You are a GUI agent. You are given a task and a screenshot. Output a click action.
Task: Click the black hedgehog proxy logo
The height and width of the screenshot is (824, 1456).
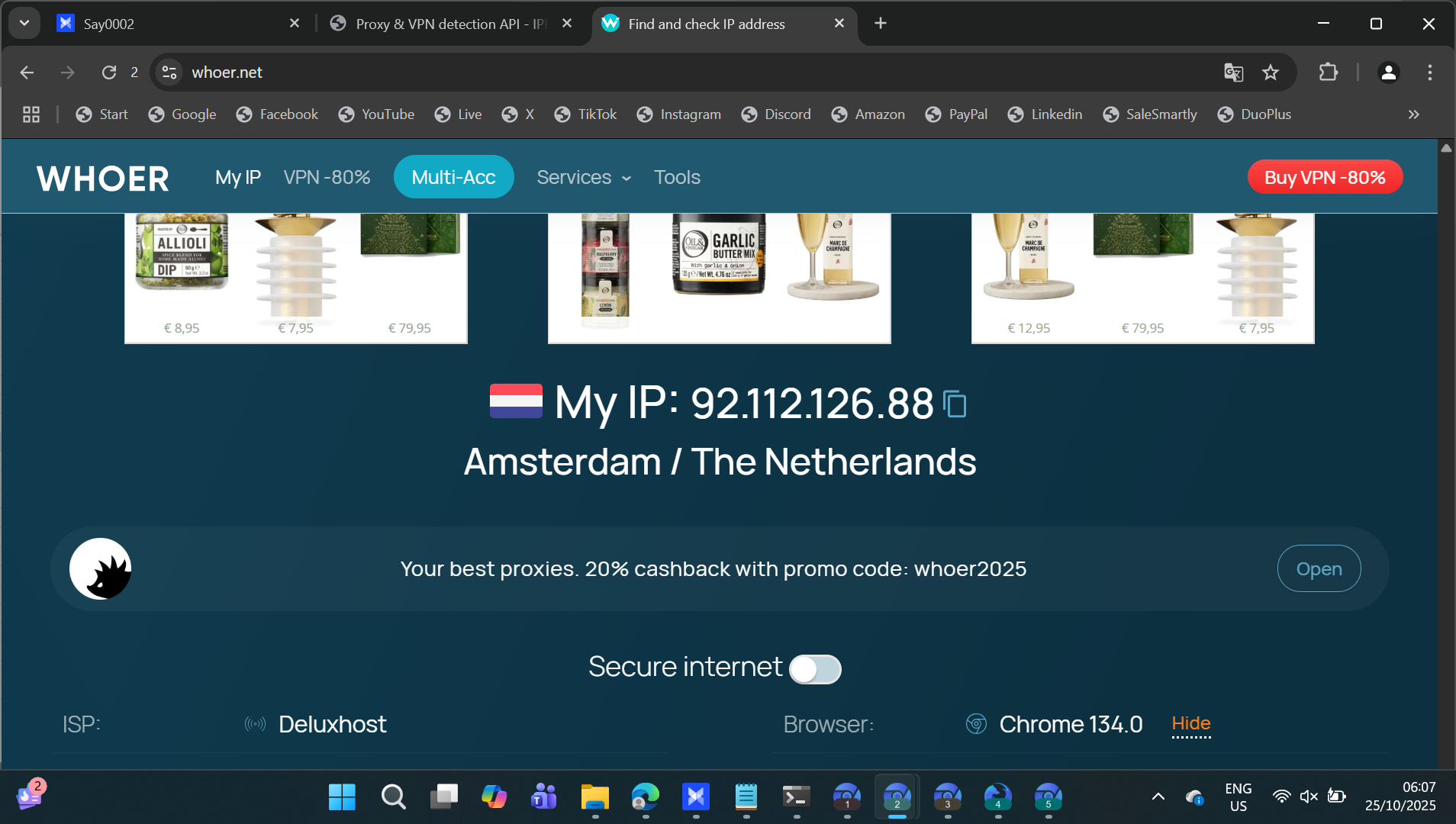[100, 569]
